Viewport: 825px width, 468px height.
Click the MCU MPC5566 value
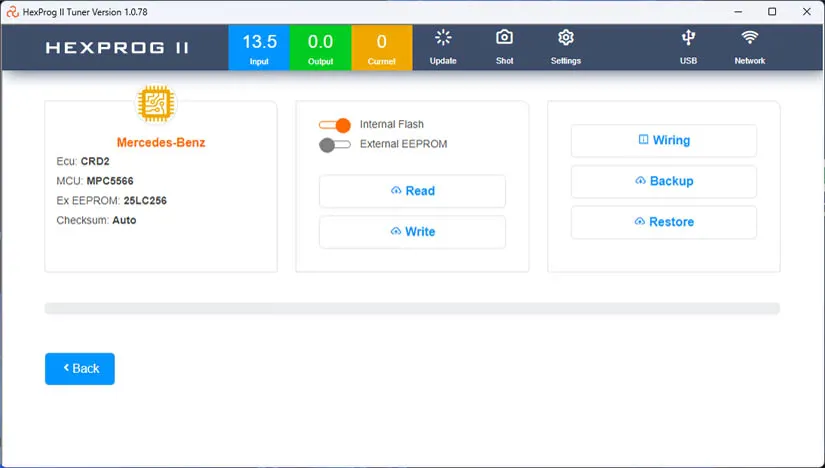tap(110, 181)
